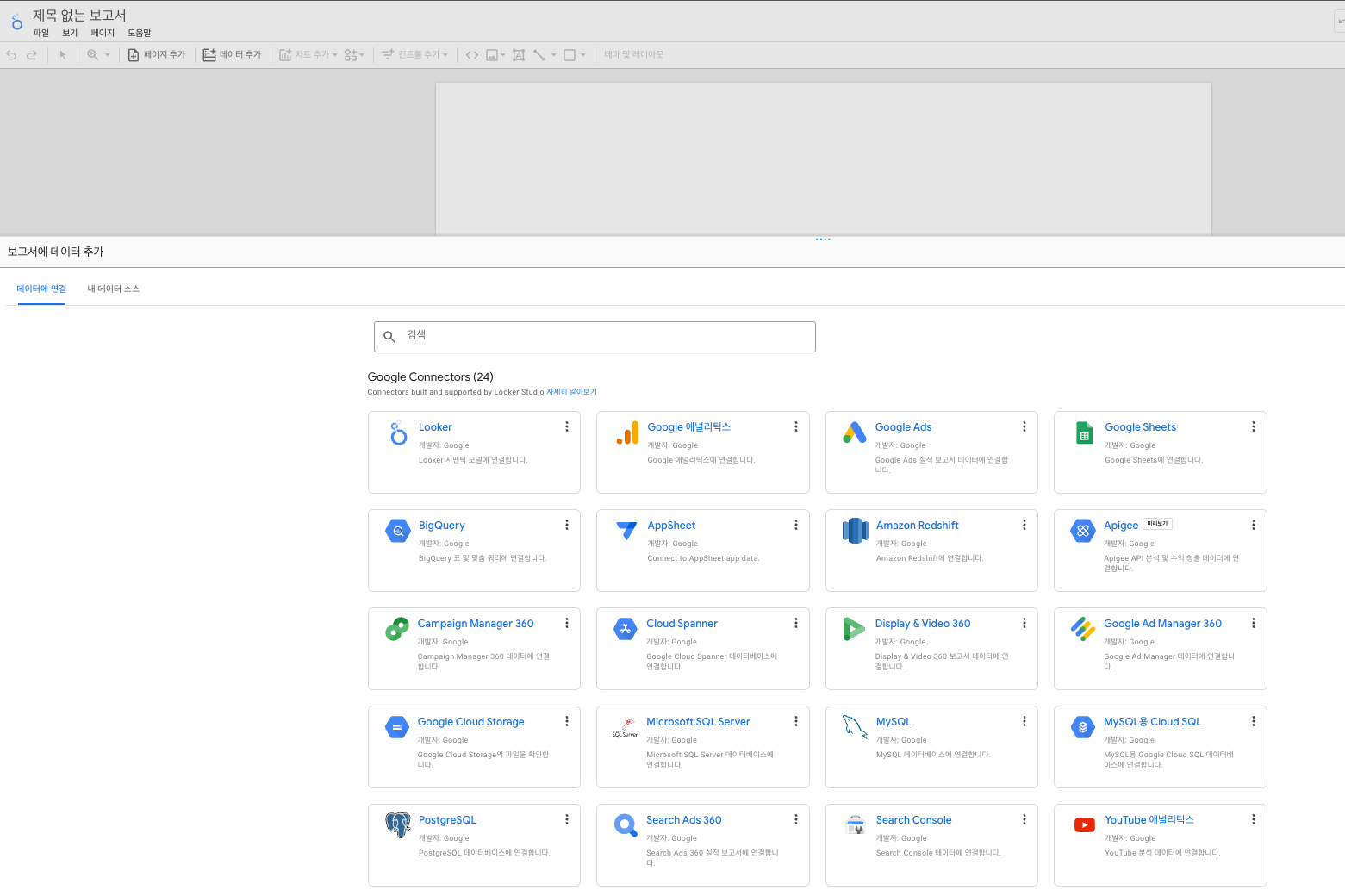Open more options for MySQL card
The width and height of the screenshot is (1345, 896).
coord(1024,721)
